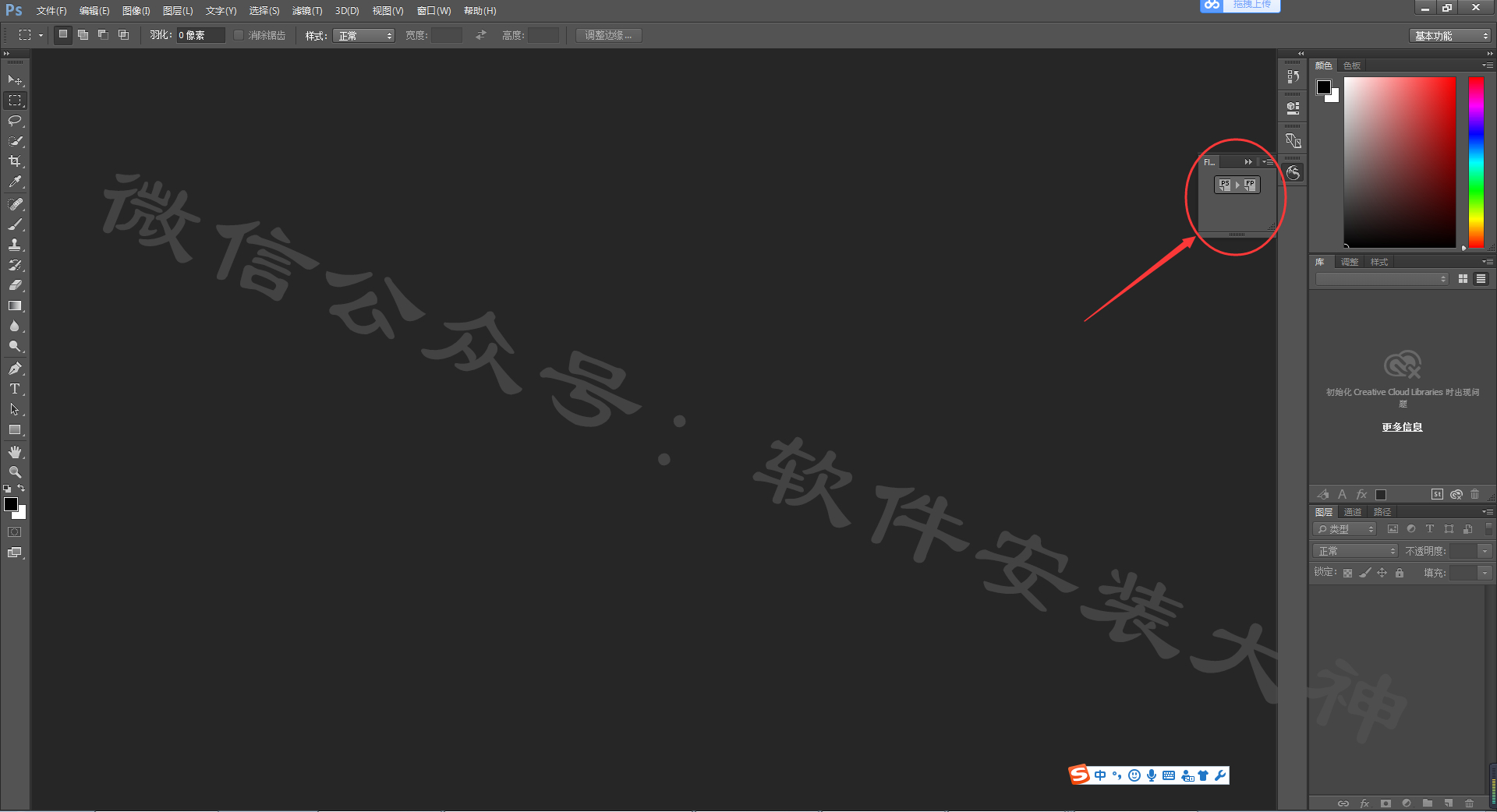Open the layer filter type dropdown
This screenshot has width=1497, height=812.
coord(1345,529)
